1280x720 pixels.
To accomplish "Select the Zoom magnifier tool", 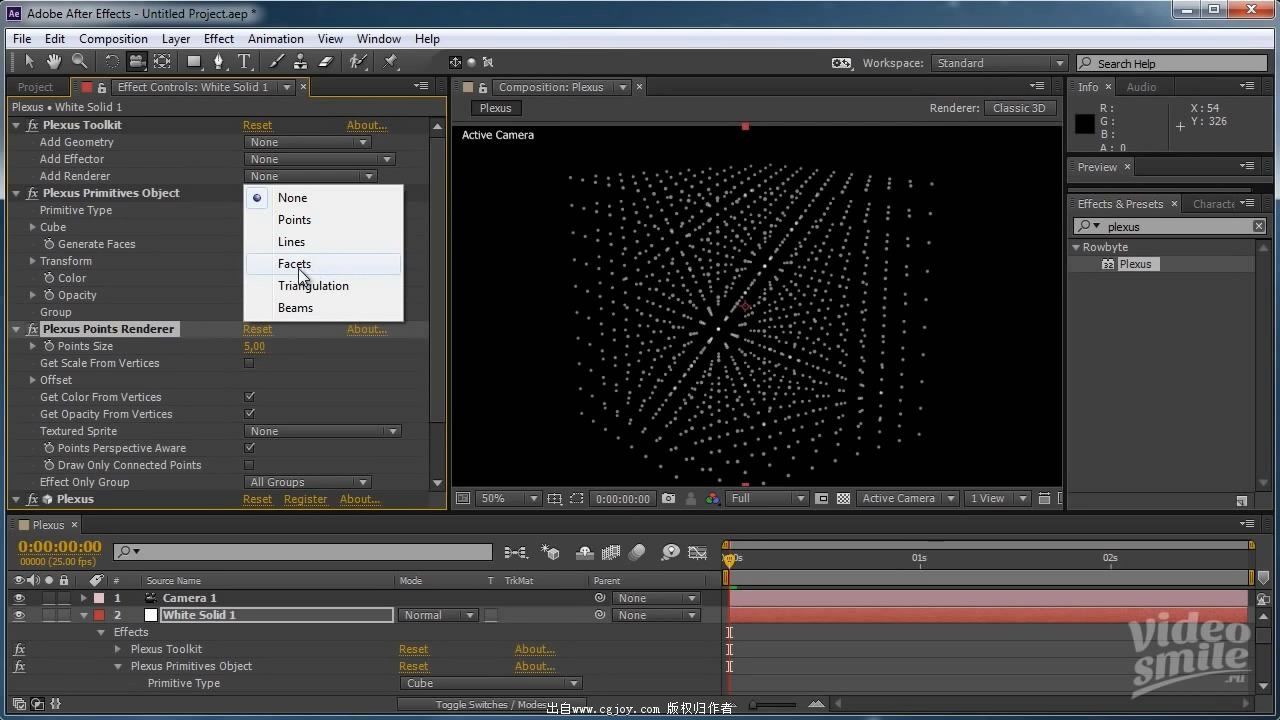I will coord(79,62).
